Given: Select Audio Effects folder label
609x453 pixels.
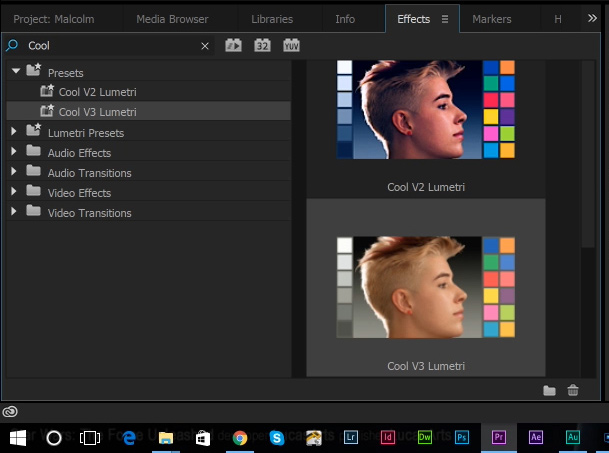Looking at the screenshot, I should tap(79, 153).
